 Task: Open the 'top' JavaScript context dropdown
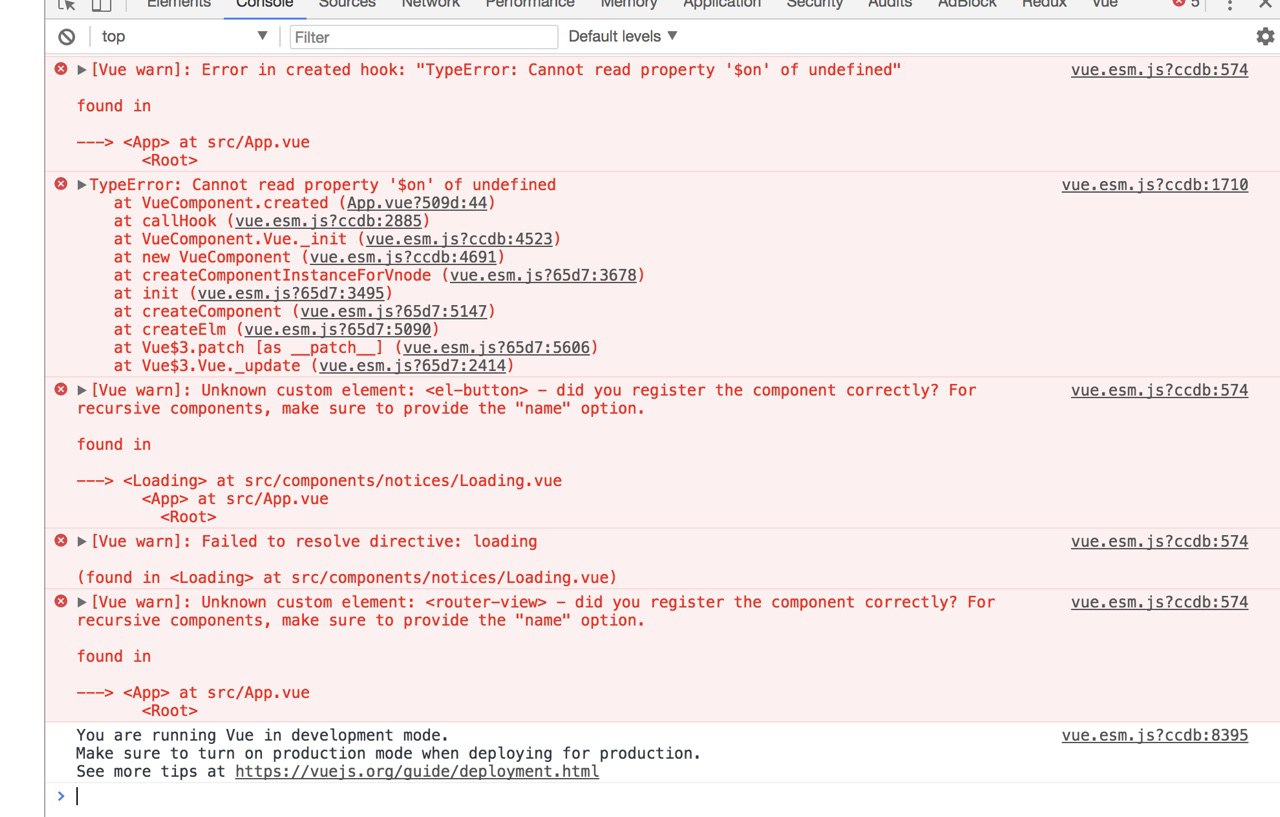(x=185, y=37)
